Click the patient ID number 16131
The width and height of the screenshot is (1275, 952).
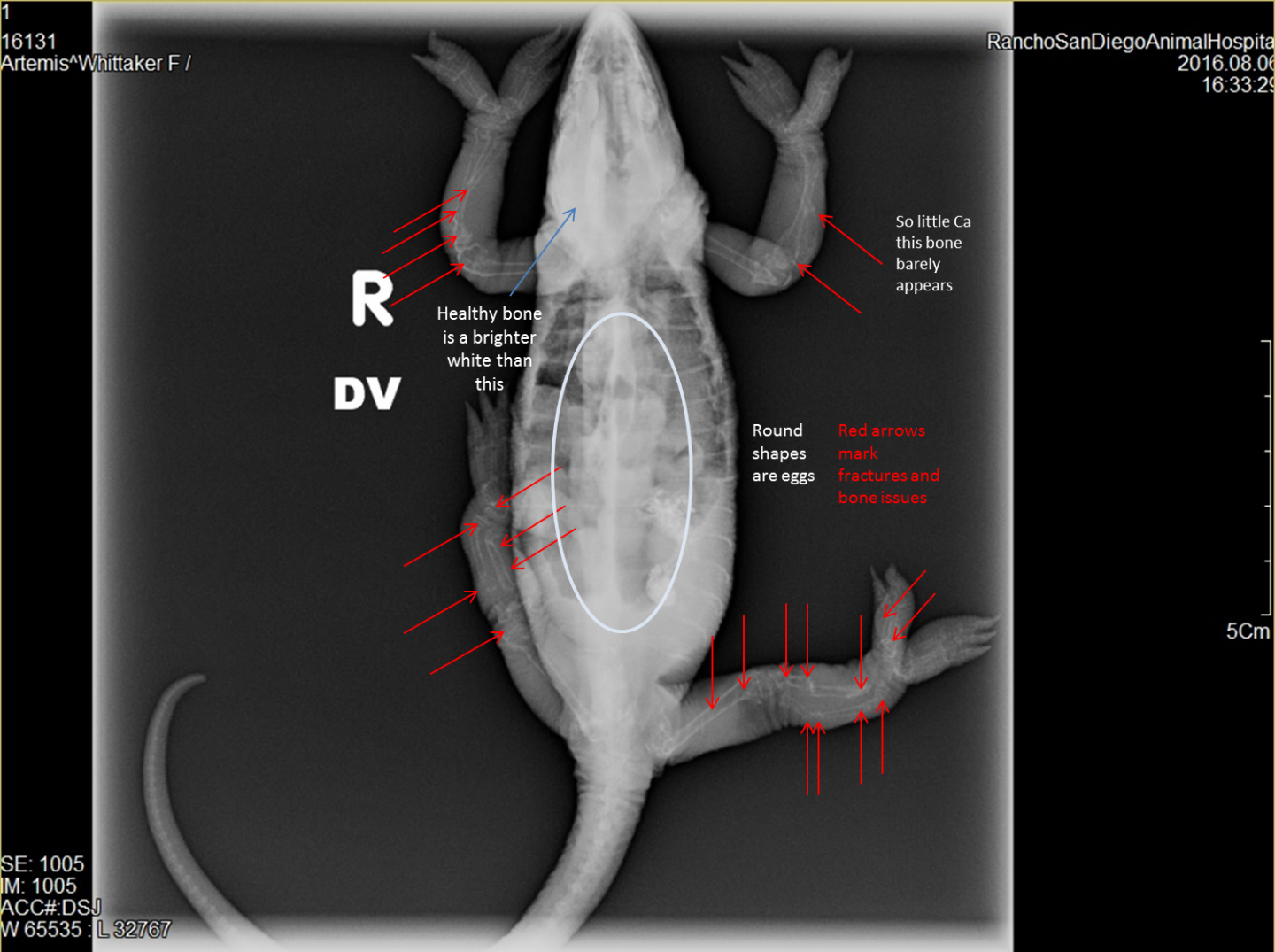coord(28,42)
